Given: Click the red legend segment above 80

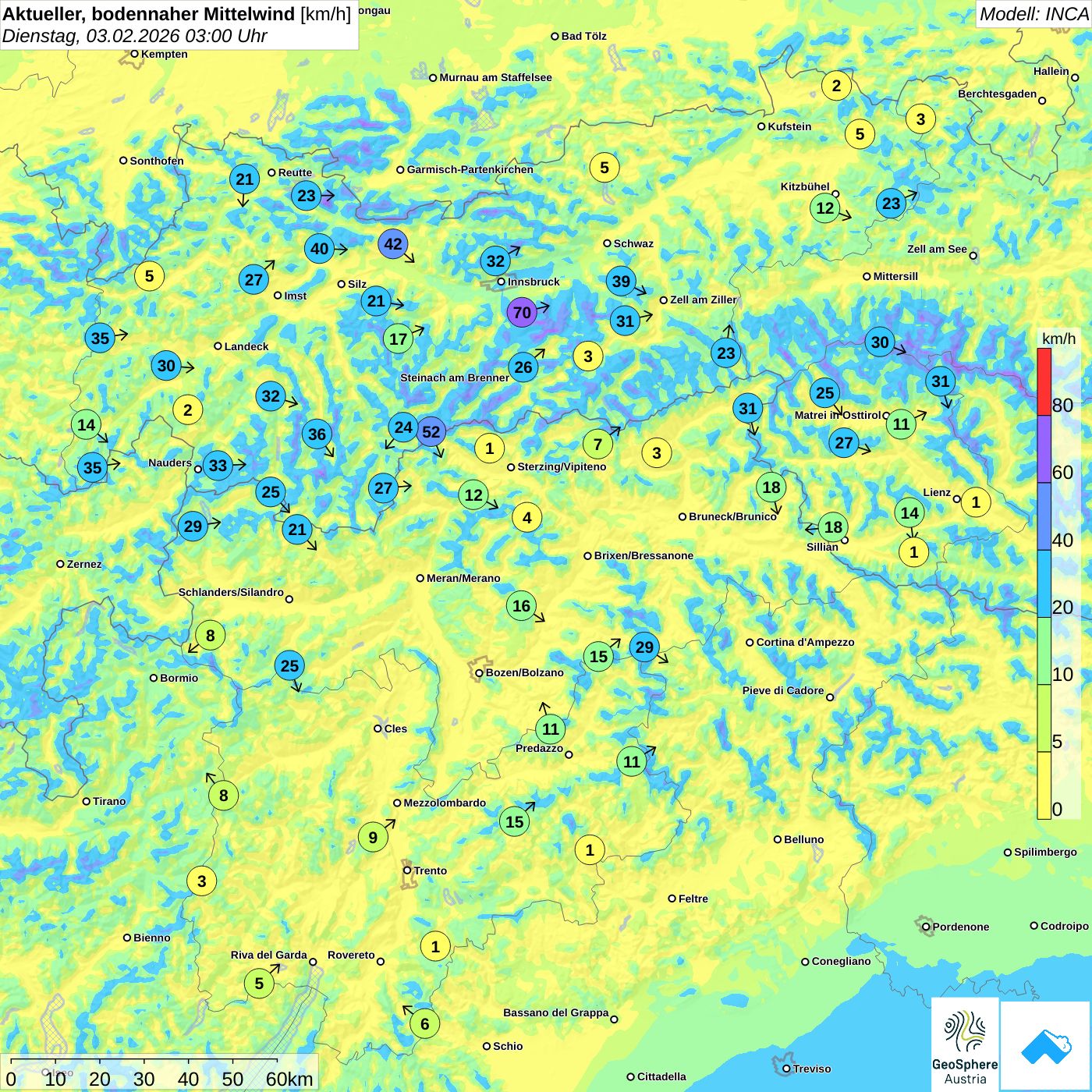Looking at the screenshot, I should pyautogui.click(x=1044, y=382).
